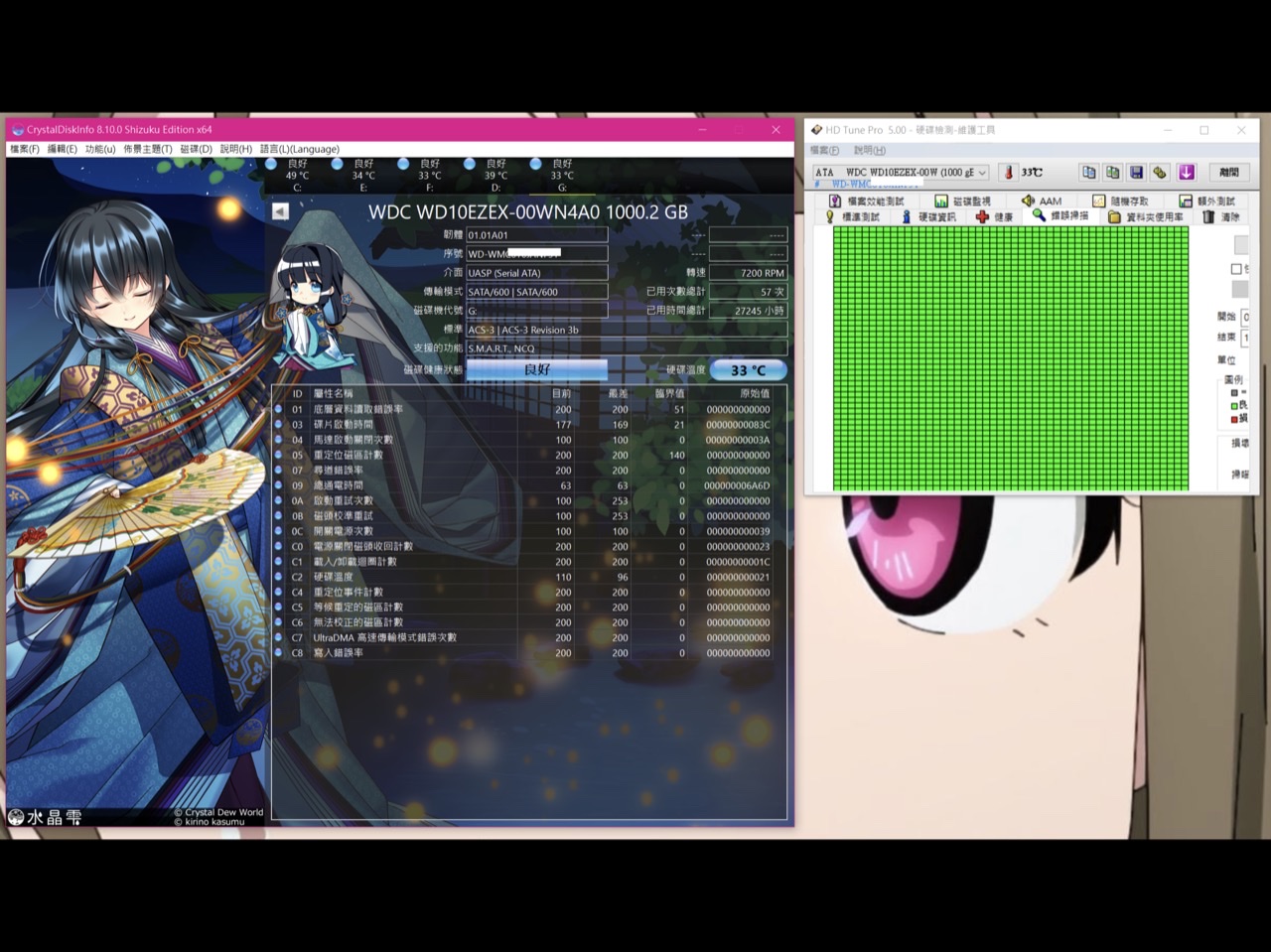This screenshot has height=952, width=1271.
Task: Open the 磁碟(D) menu in CrystalDiskInfo
Action: pyautogui.click(x=196, y=149)
